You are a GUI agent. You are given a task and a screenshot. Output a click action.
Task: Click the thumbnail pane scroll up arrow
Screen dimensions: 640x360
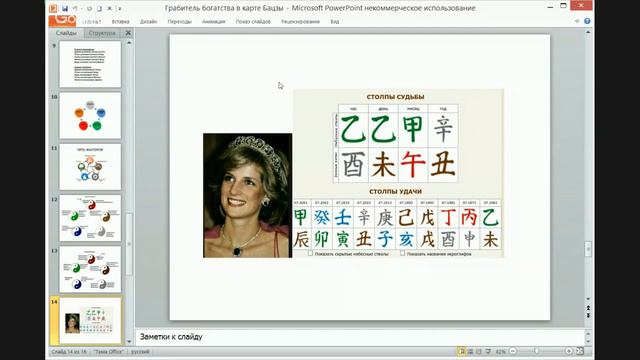tap(129, 43)
